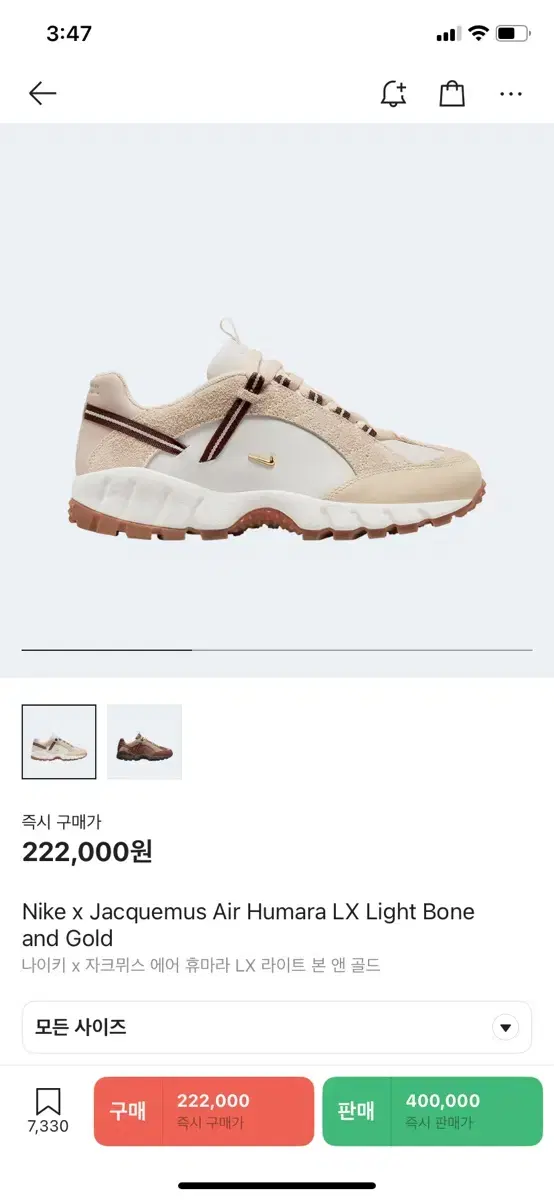Open the 모든 사이즈 size selector box
554x1200 pixels.
[x=277, y=1027]
